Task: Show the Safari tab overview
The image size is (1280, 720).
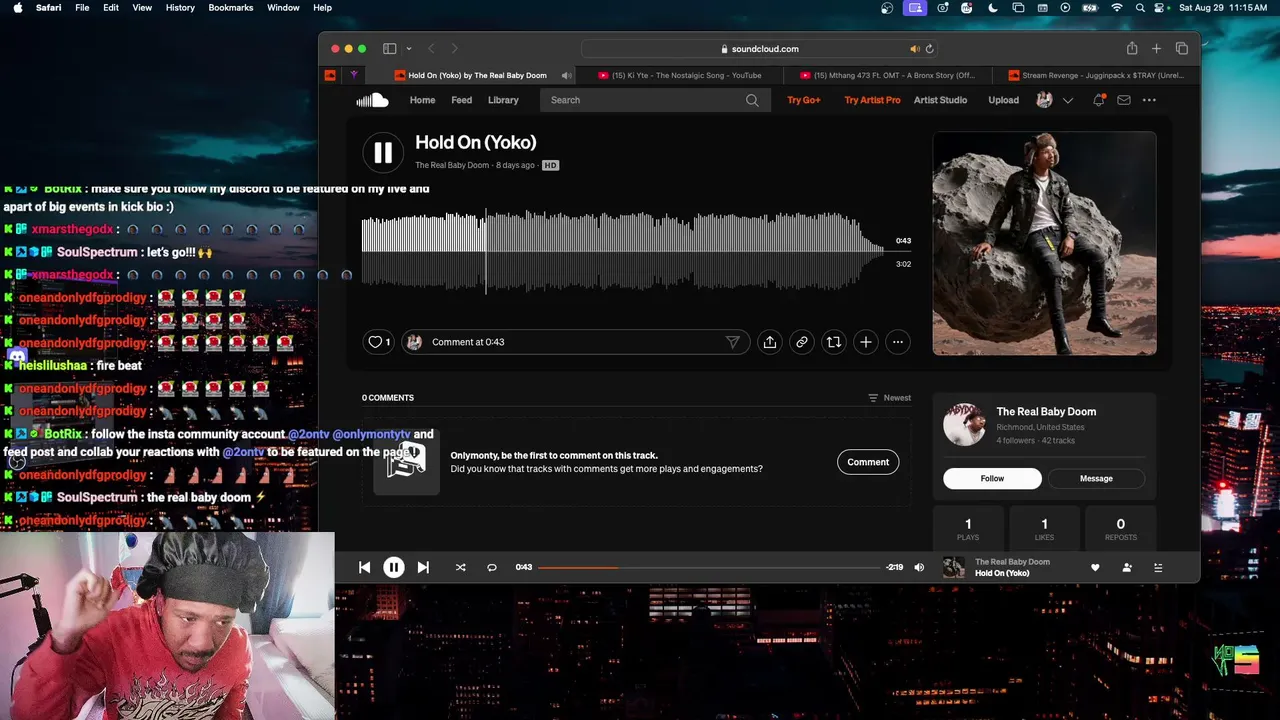Action: tap(1181, 49)
